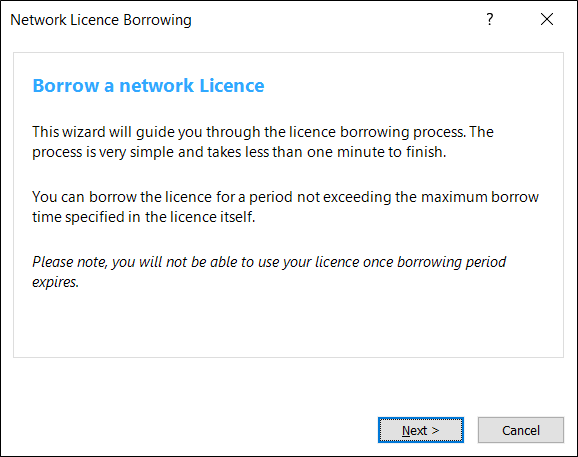The image size is (578, 457).
Task: Click the word Licence in the blue heading
Action: point(232,86)
